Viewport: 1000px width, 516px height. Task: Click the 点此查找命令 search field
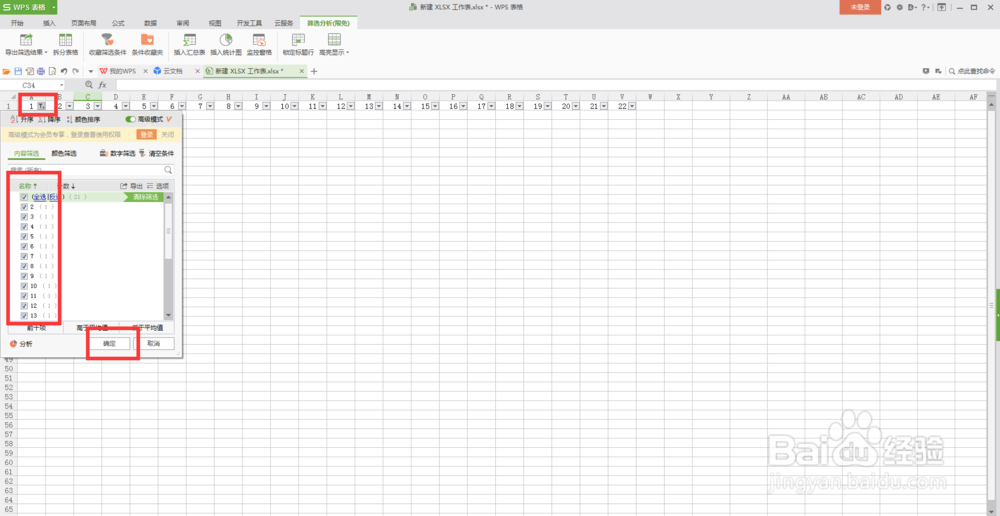click(971, 71)
